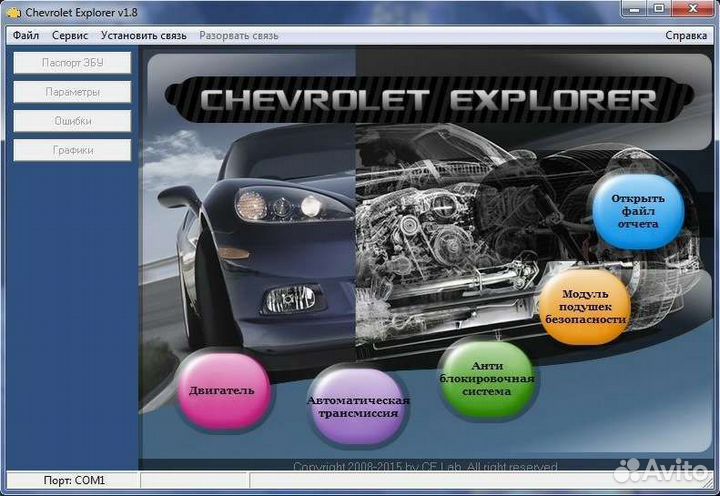The image size is (720, 496).
Task: Click Разорвать связь in menu bar
Action: click(x=239, y=35)
